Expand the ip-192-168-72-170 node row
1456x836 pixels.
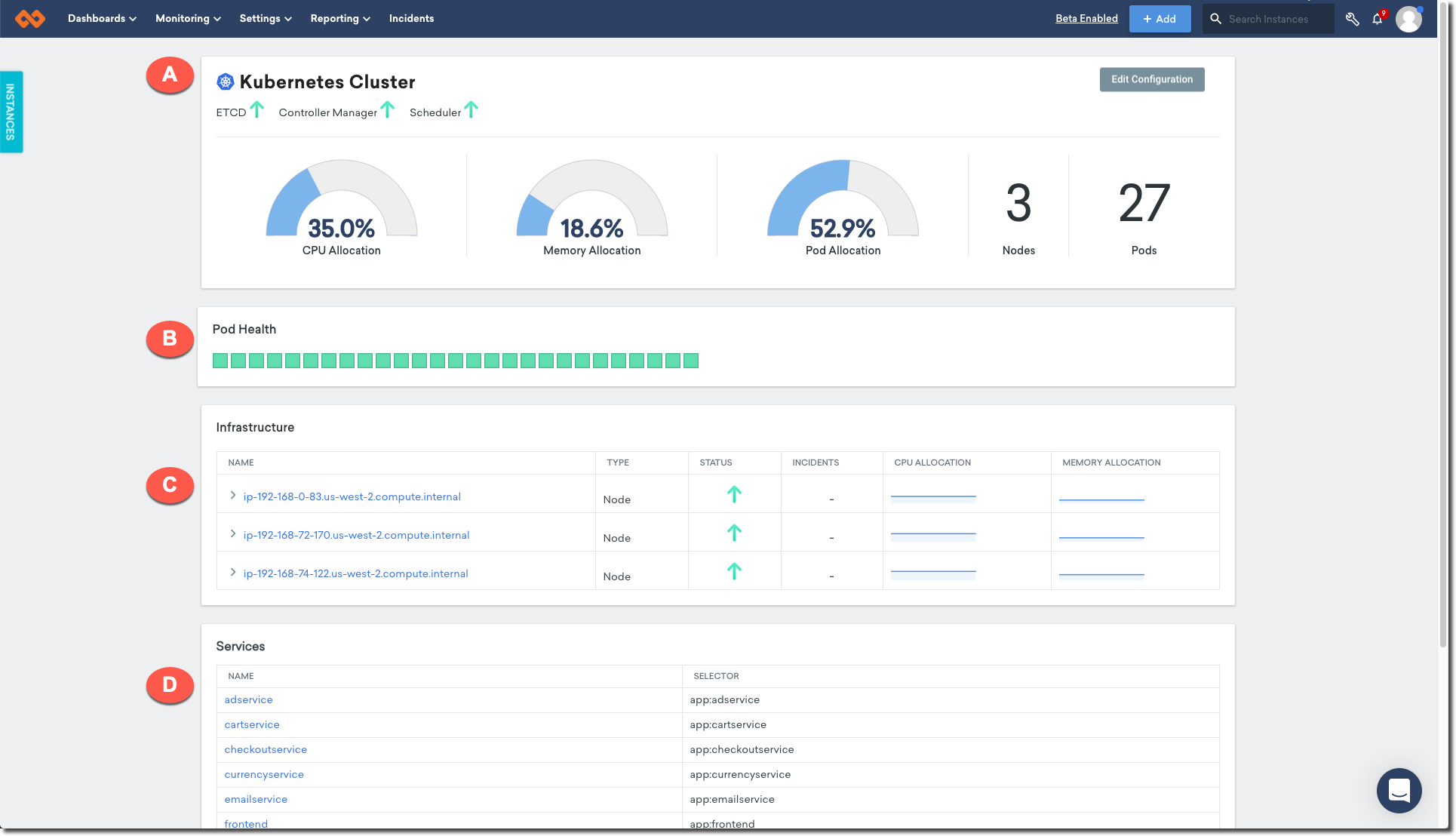point(233,533)
